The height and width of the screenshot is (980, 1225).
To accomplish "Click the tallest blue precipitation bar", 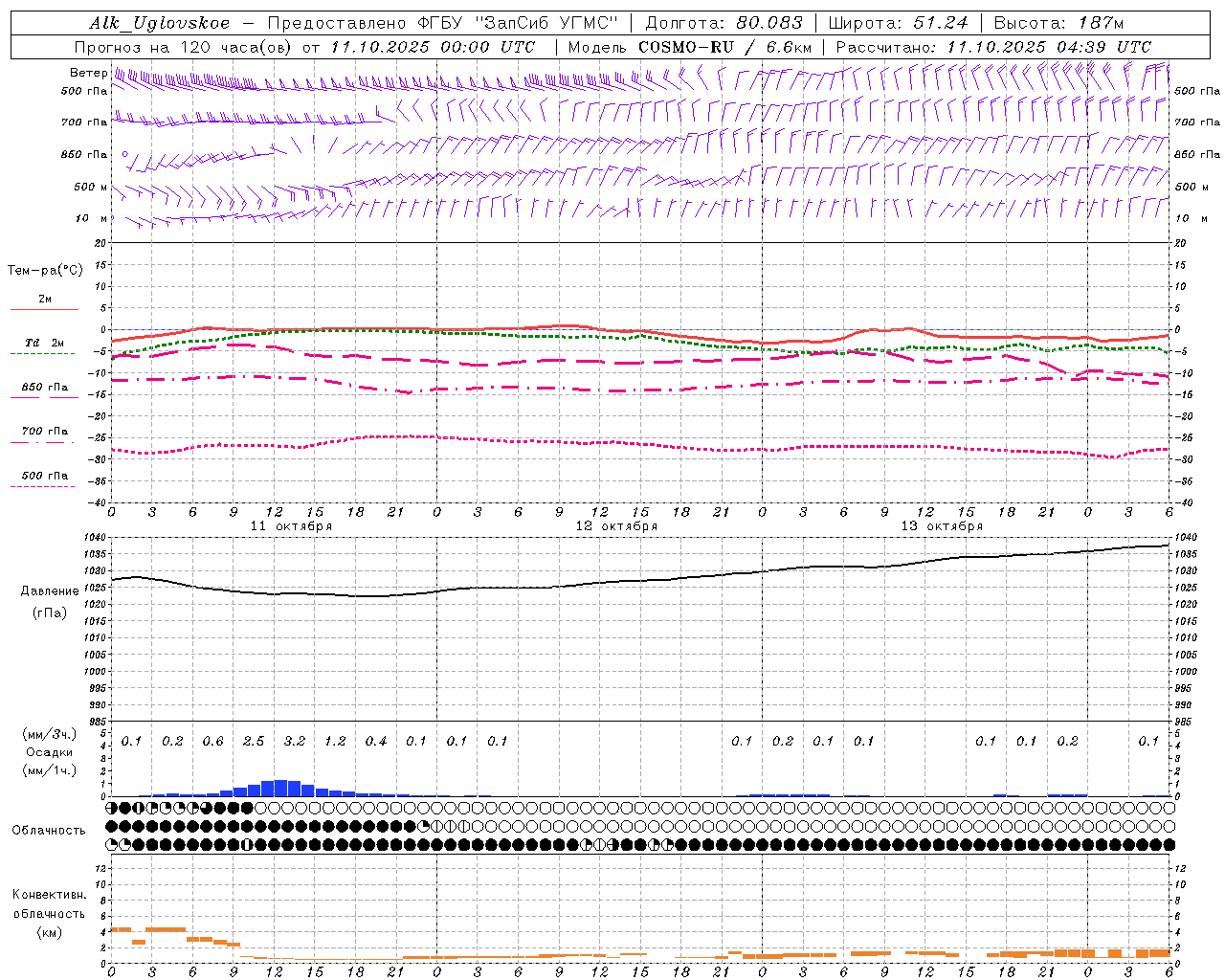I will click(280, 788).
